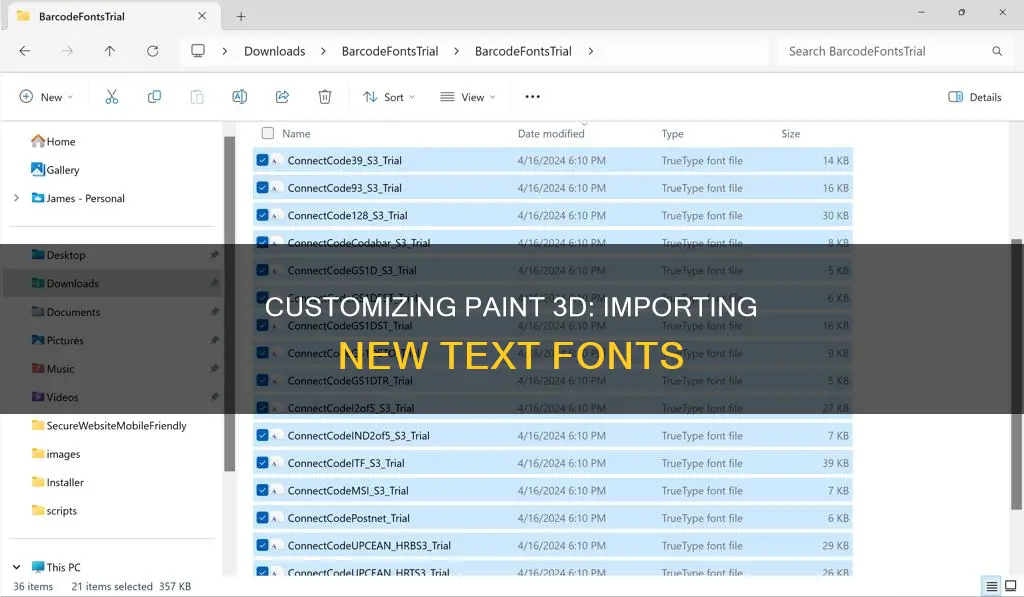Open the scripts folder in sidebar

click(54, 511)
